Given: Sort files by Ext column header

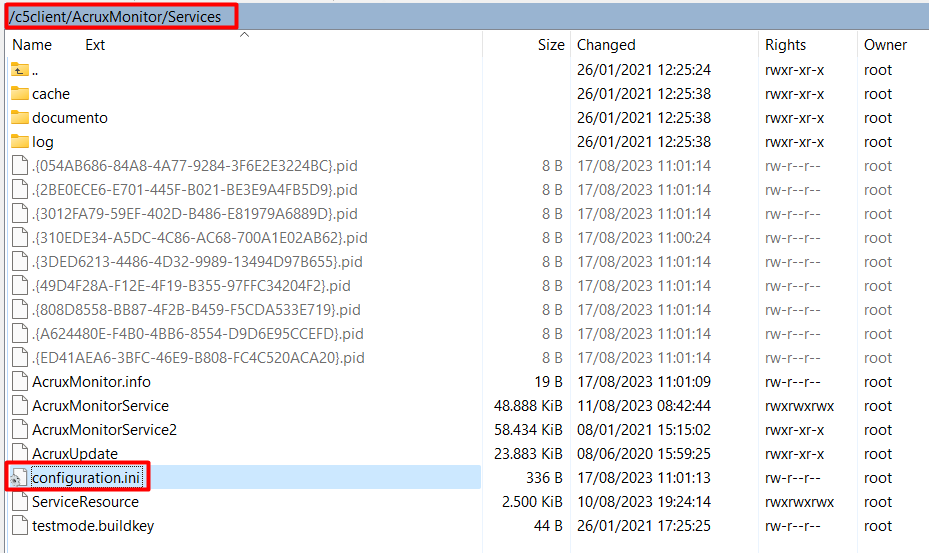Looking at the screenshot, I should (95, 45).
